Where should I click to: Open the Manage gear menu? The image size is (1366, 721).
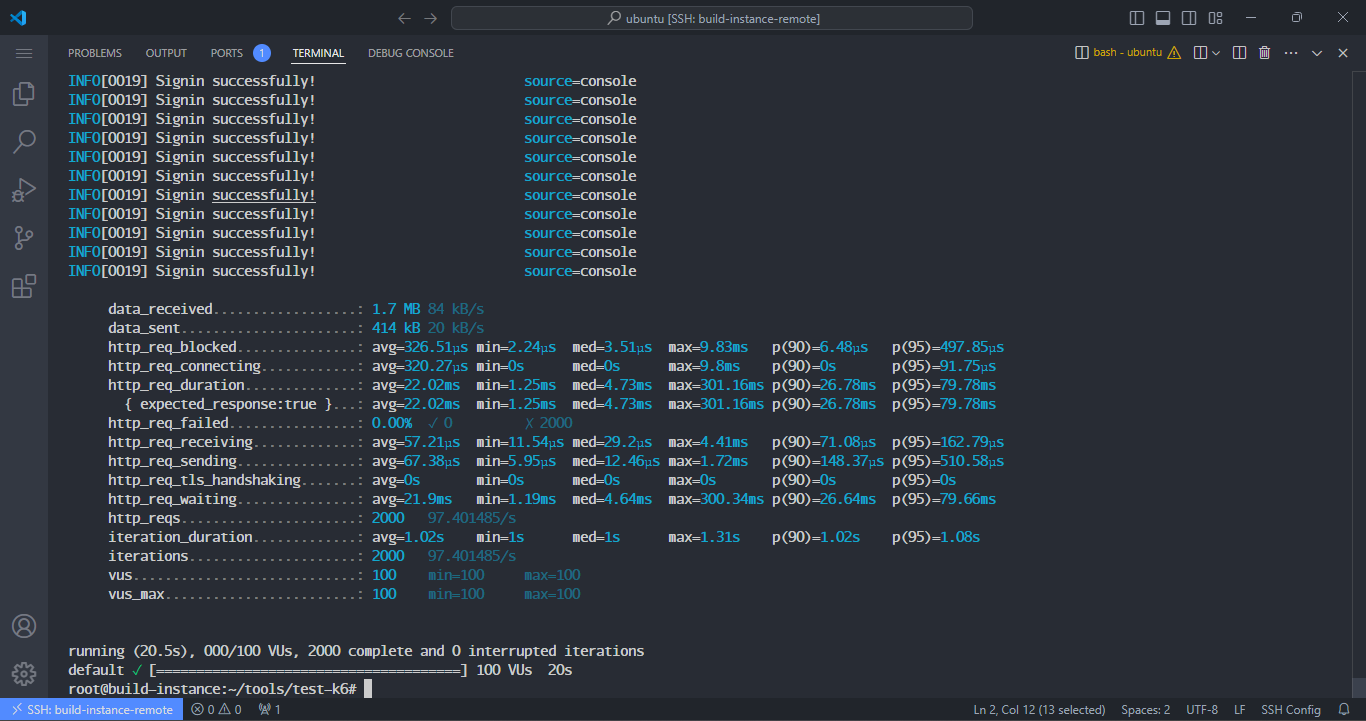24,673
